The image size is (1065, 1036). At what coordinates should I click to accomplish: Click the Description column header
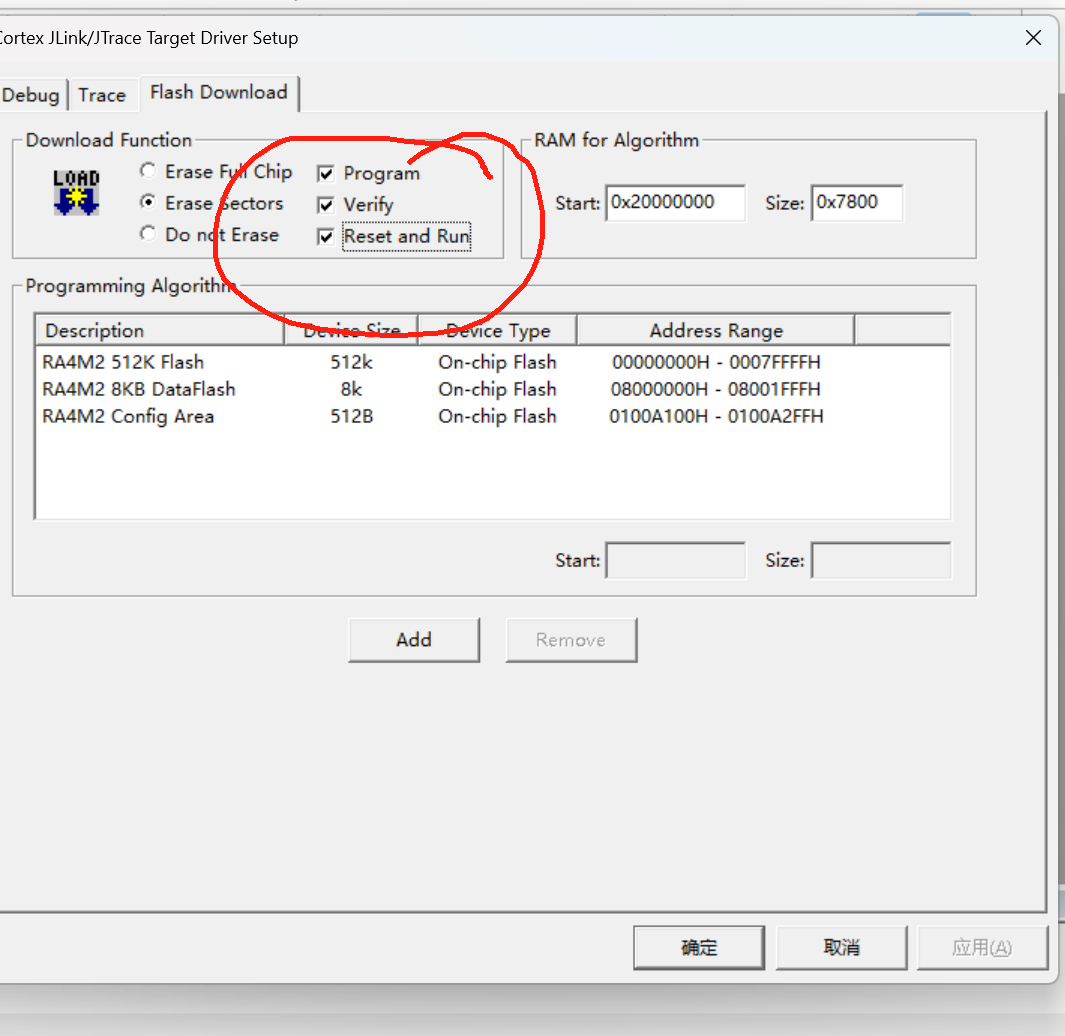click(x=160, y=331)
